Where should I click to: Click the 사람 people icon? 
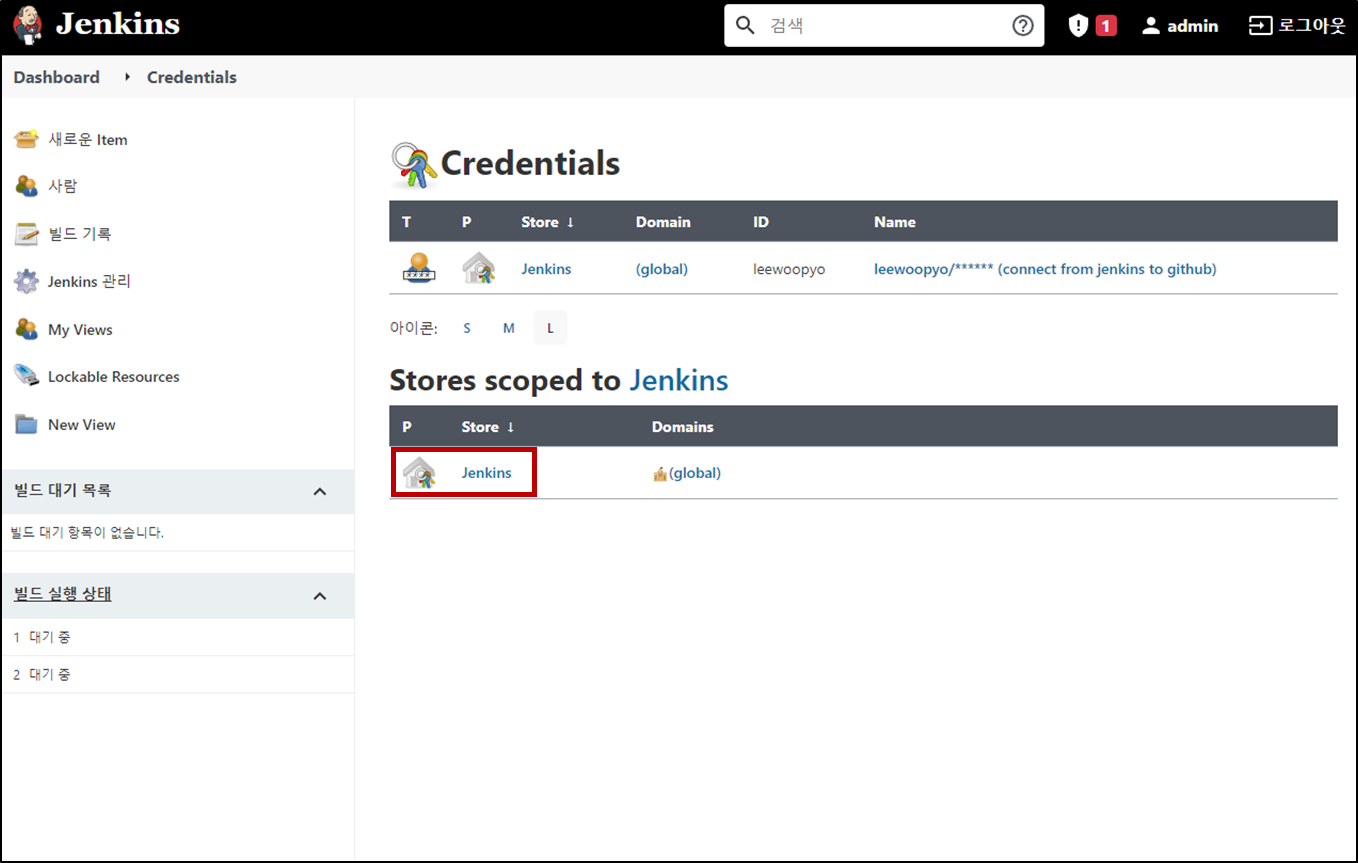27,186
